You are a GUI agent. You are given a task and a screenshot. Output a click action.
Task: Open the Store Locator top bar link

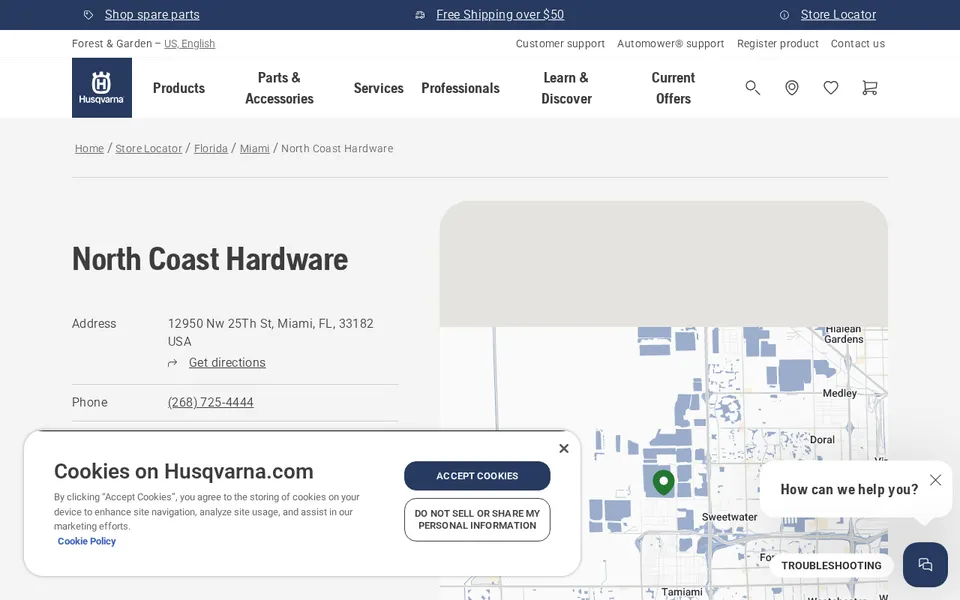coord(838,15)
